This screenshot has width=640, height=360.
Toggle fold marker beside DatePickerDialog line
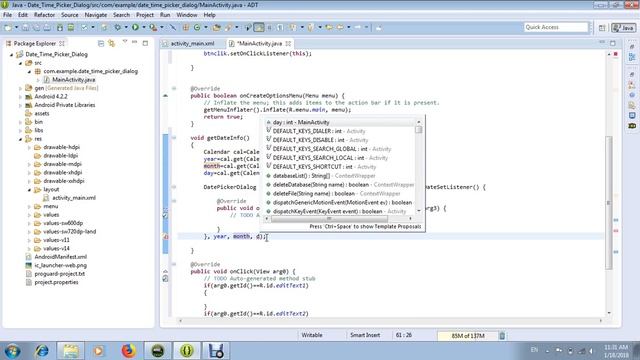pyautogui.click(x=174, y=187)
